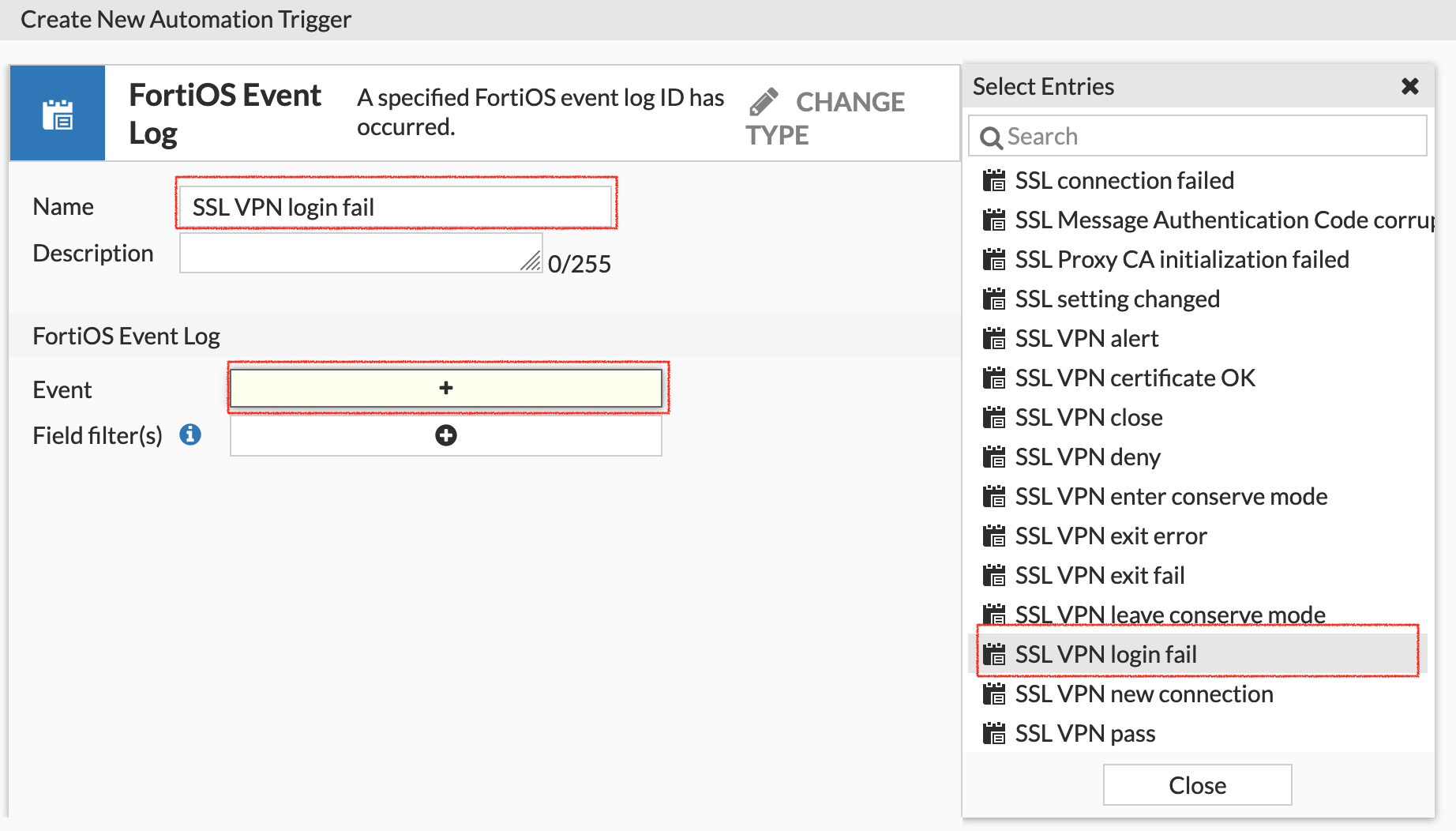Click the Close button
This screenshot has height=831, width=1456.
click(1197, 785)
